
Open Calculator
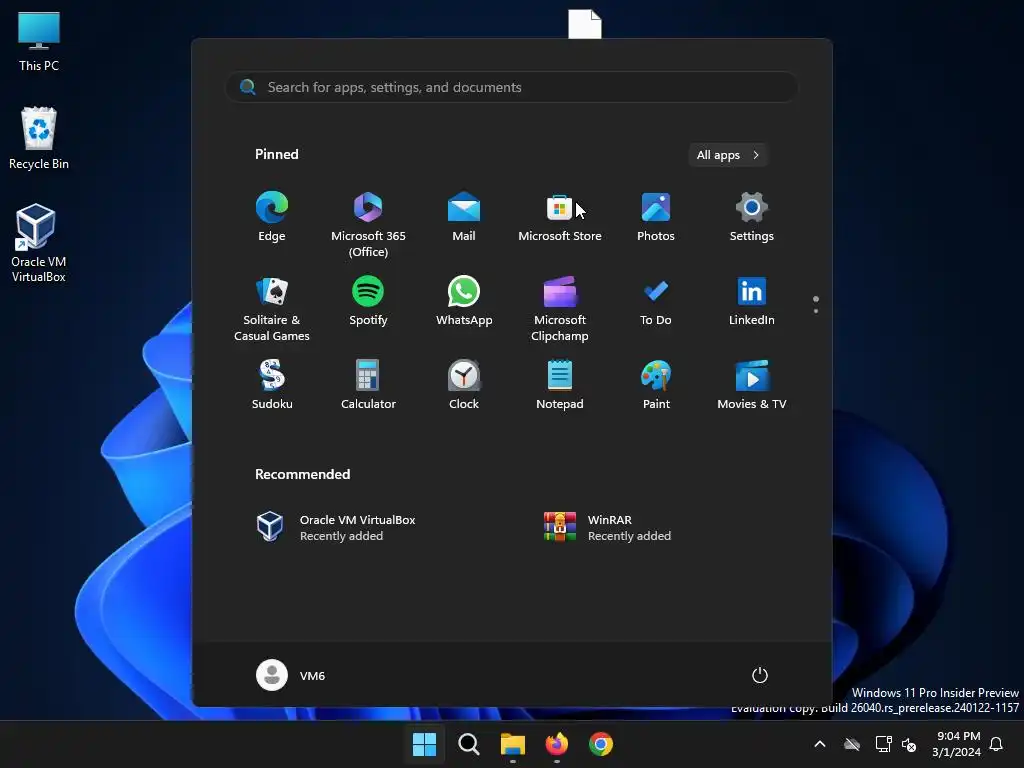368,385
